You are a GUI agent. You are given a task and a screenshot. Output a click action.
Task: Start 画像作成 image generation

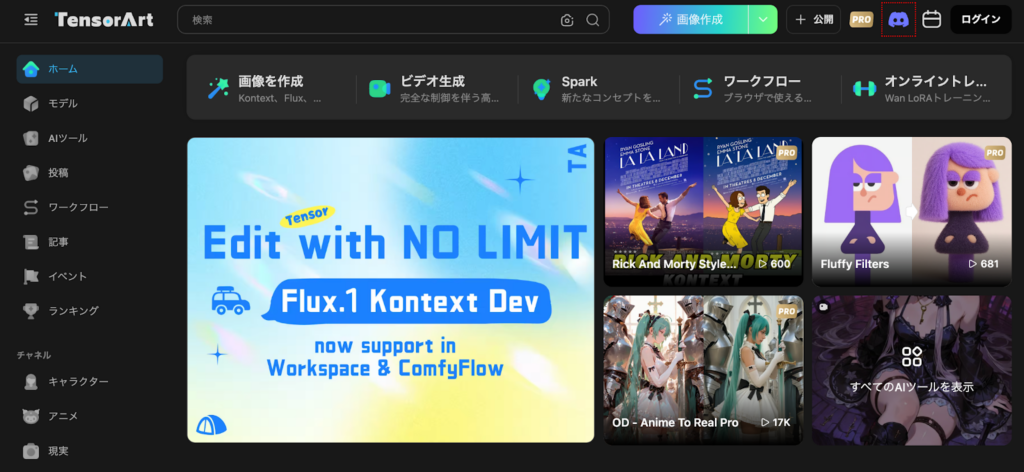point(690,20)
